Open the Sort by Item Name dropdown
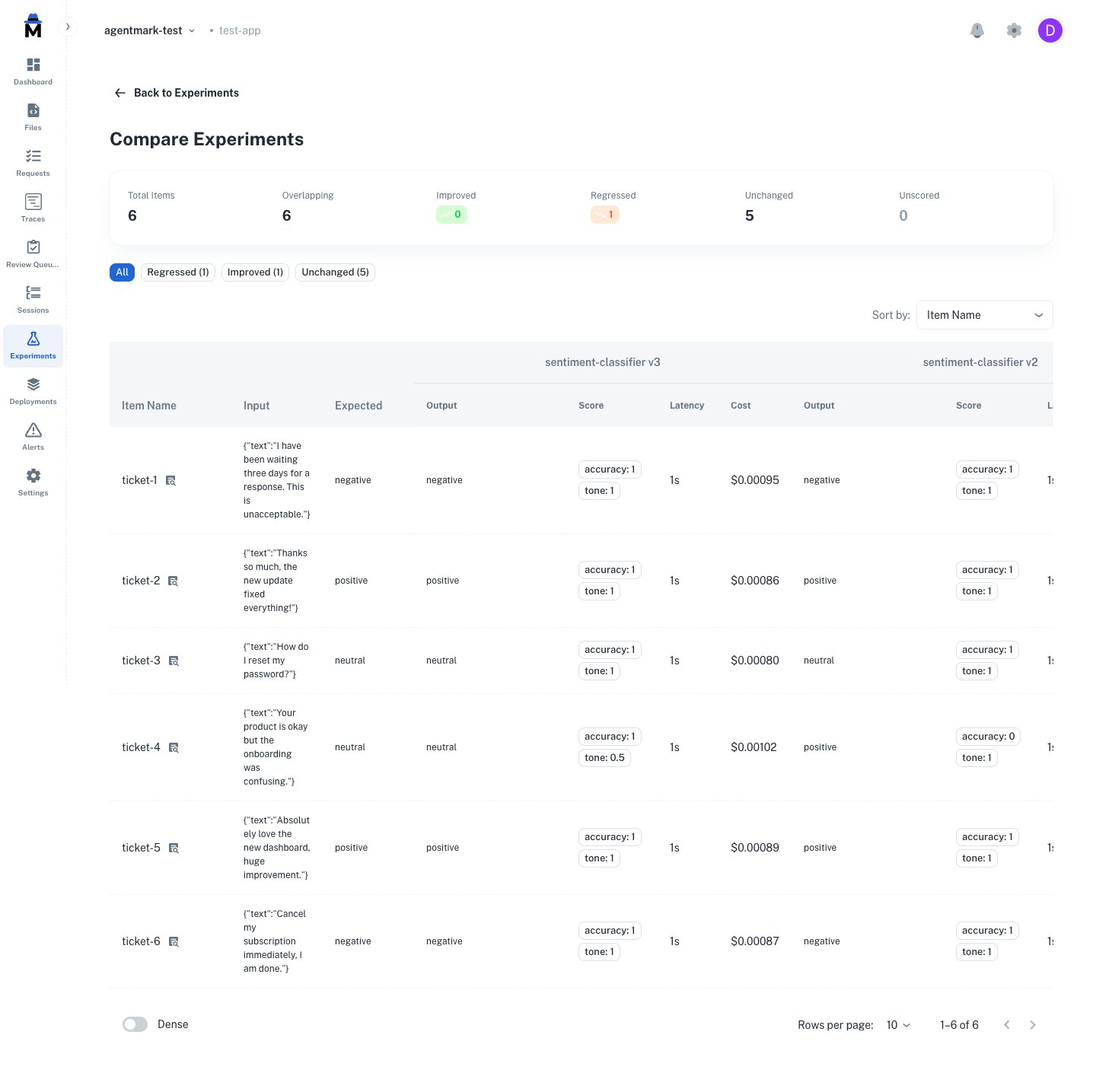This screenshot has width=1096, height=1092. (x=984, y=315)
